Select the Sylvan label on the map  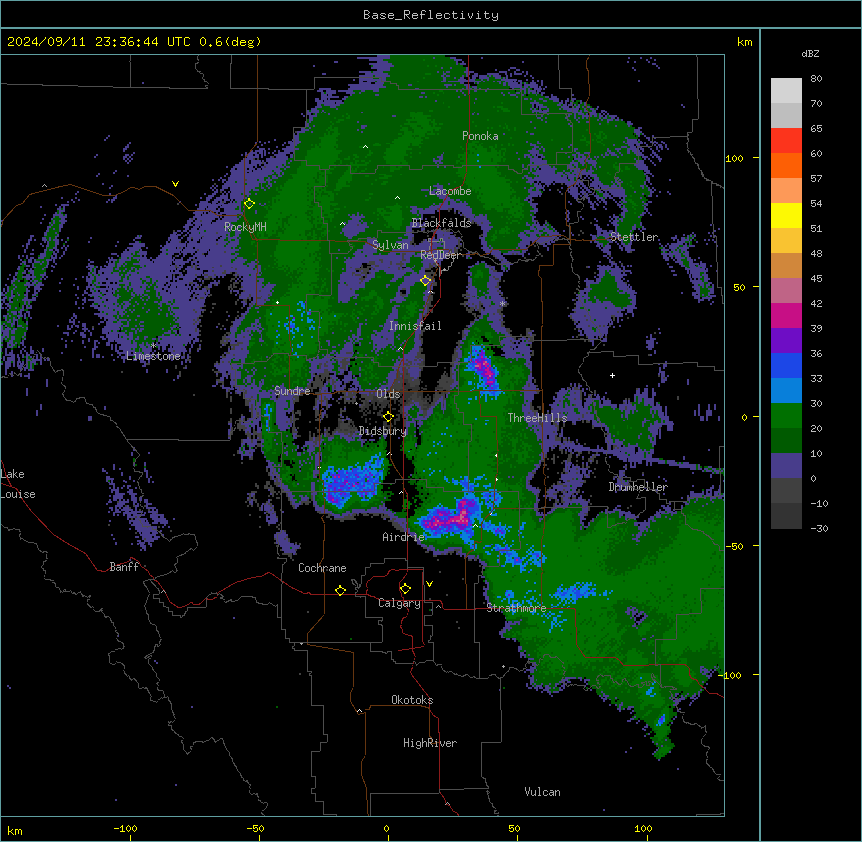pos(390,245)
